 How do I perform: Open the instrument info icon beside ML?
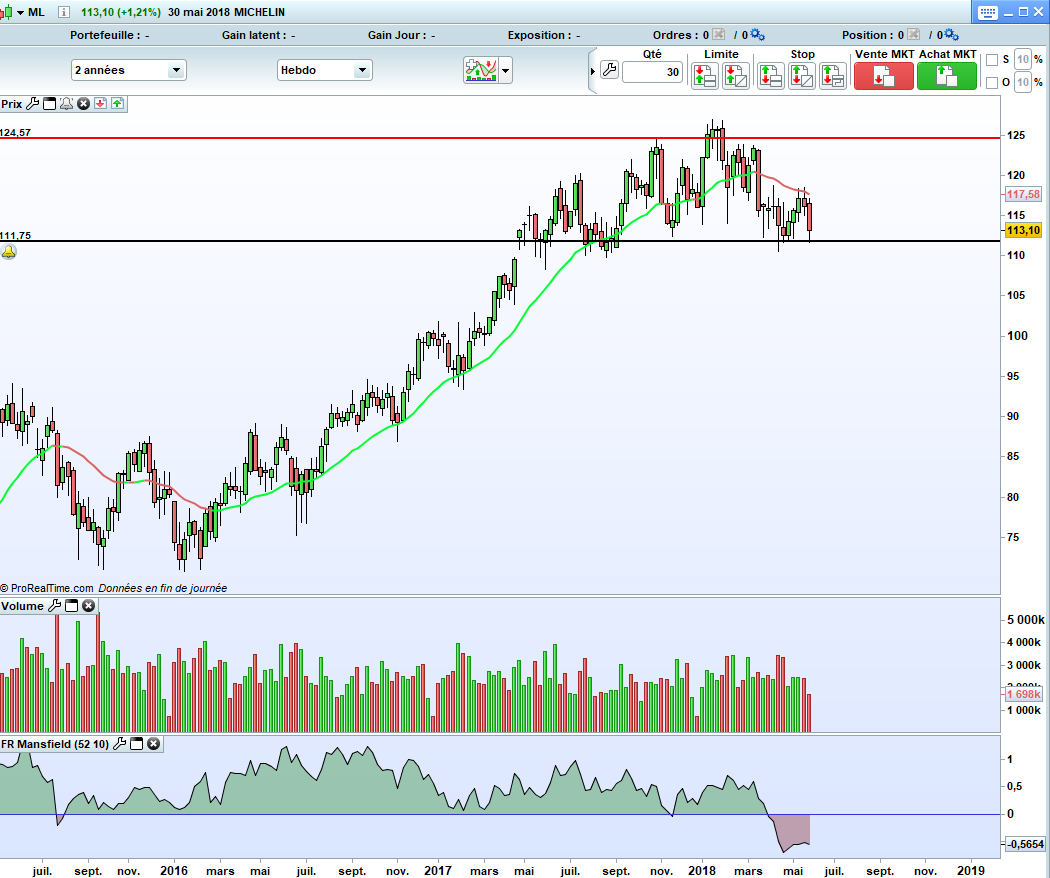(x=64, y=12)
